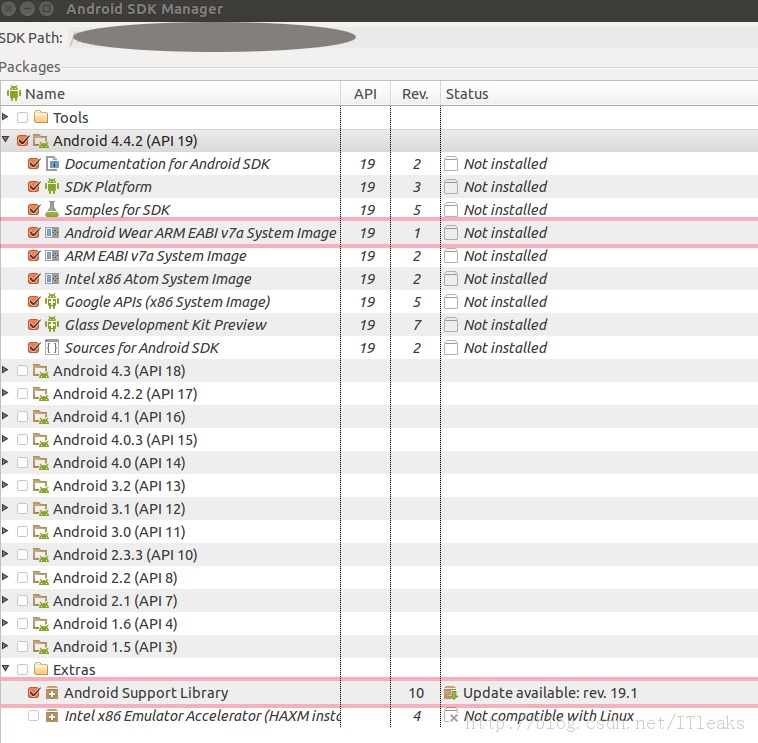Image resolution: width=758 pixels, height=743 pixels.
Task: Click the Intel x86 Atom System Image icon
Action: pos(52,278)
